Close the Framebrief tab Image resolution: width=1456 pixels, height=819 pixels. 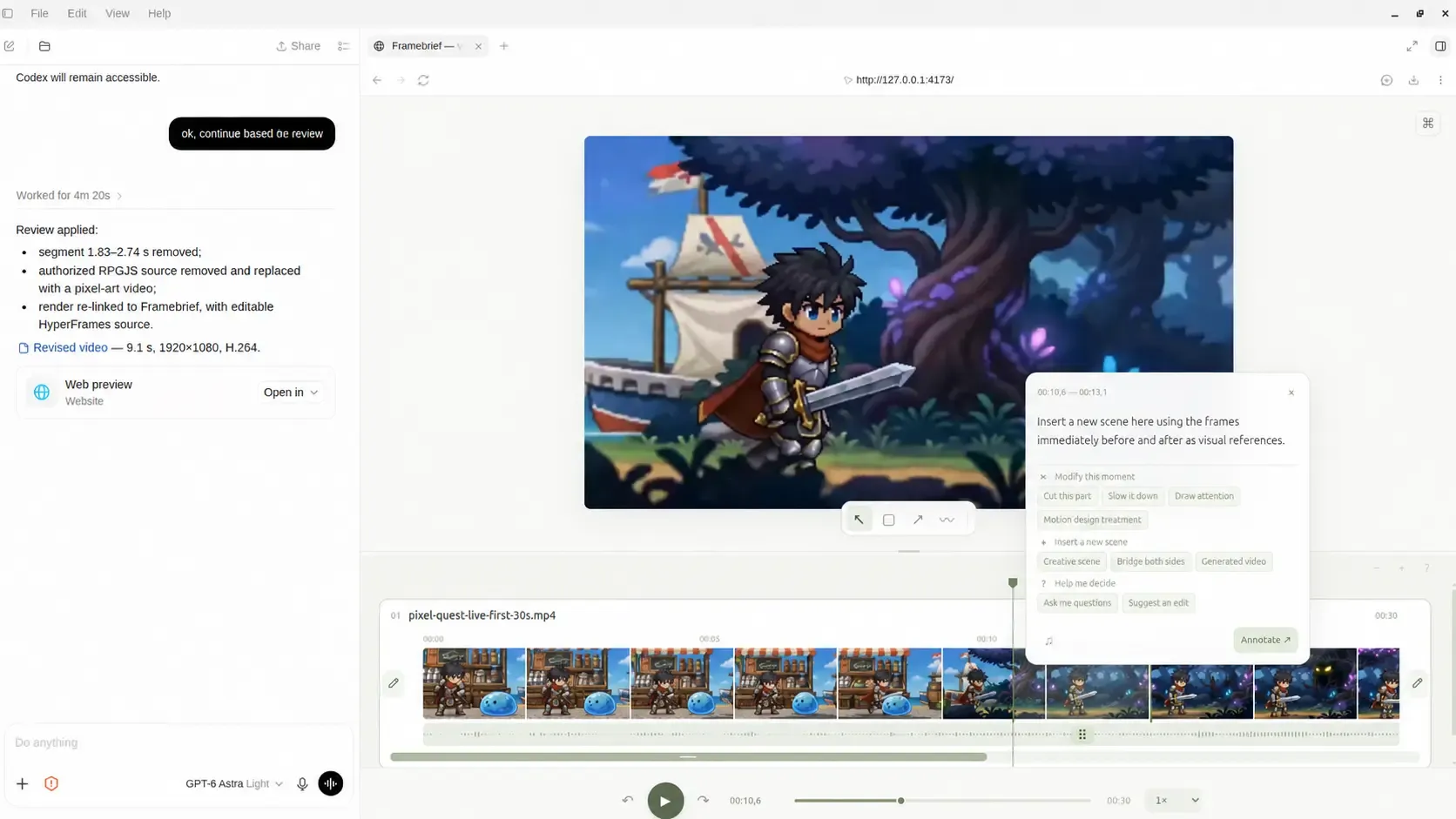pos(478,46)
